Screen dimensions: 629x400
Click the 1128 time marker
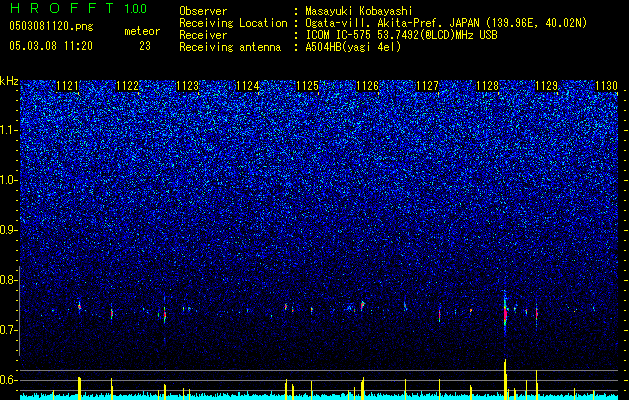pyautogui.click(x=487, y=86)
